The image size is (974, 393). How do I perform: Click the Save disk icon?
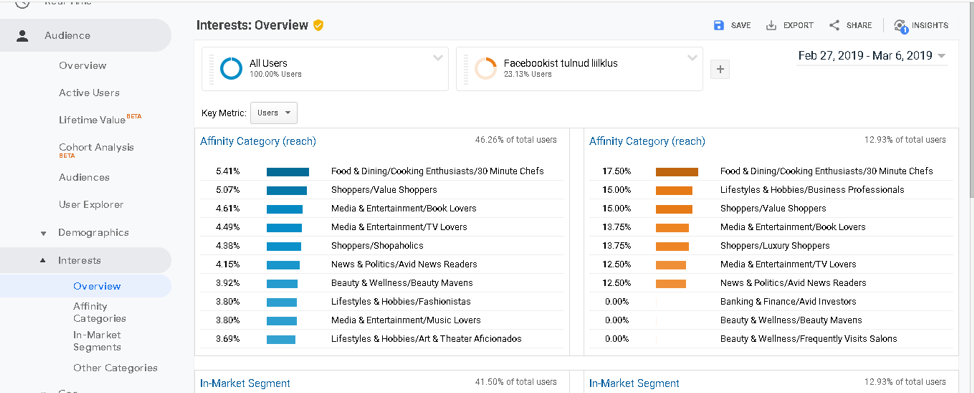(x=719, y=25)
